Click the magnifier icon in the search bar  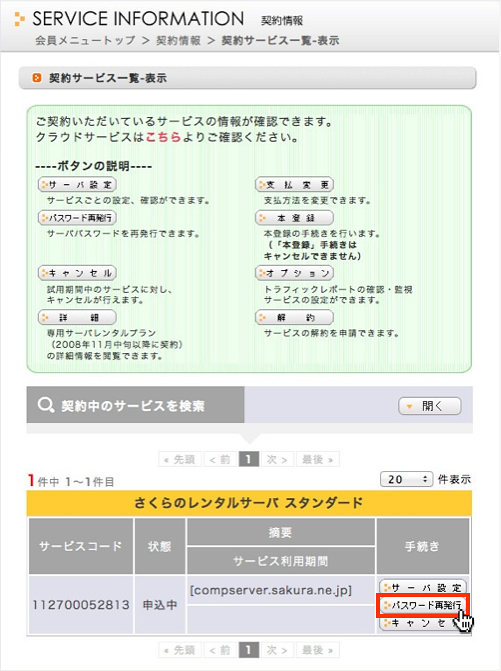[46, 405]
